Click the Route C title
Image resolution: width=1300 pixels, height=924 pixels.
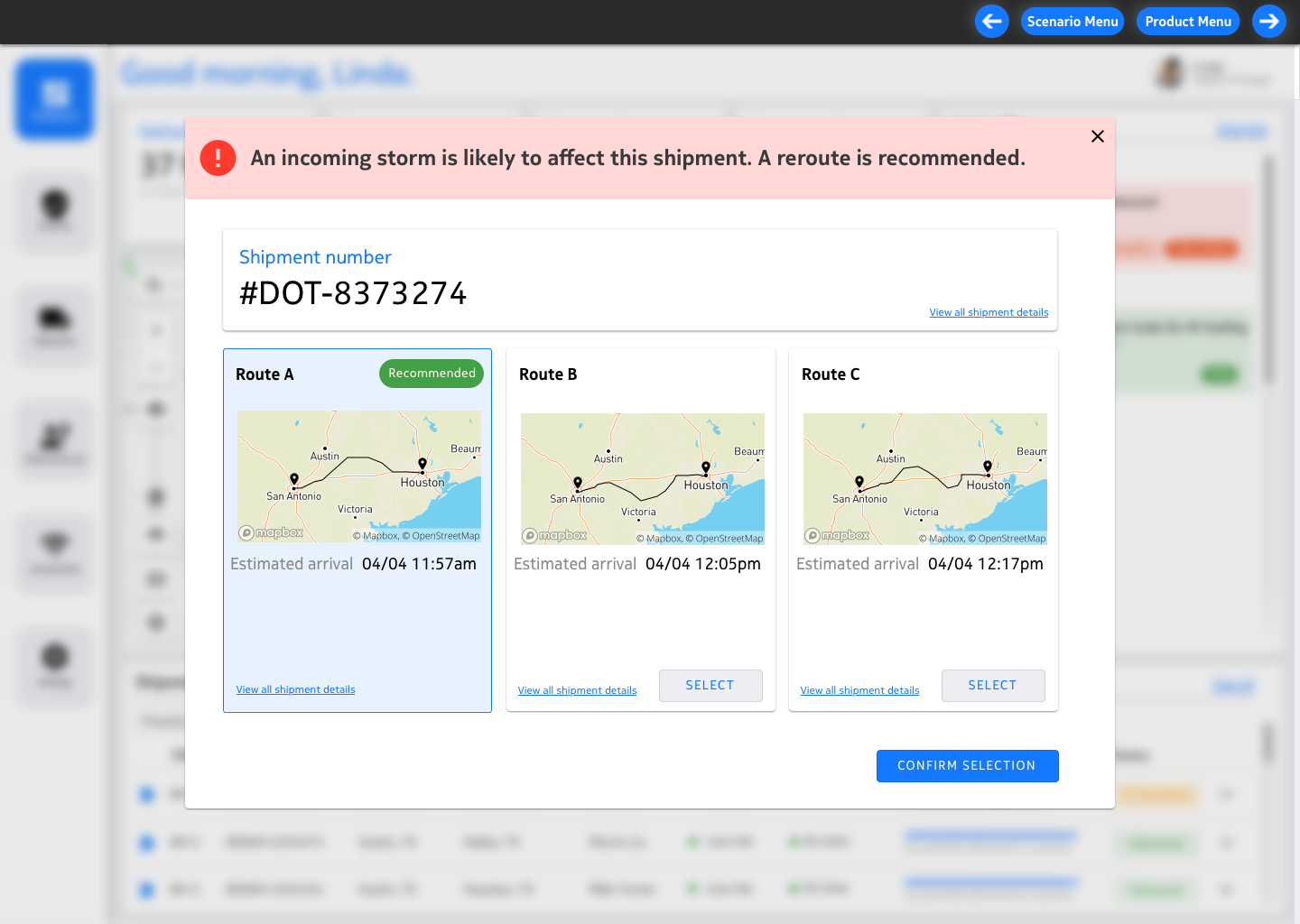click(x=831, y=374)
